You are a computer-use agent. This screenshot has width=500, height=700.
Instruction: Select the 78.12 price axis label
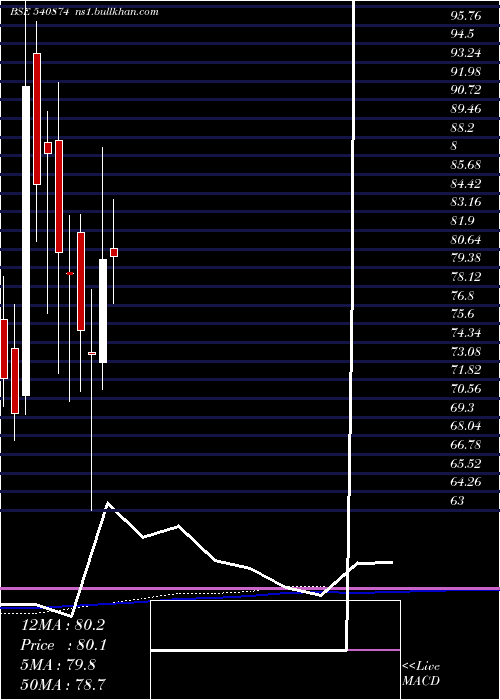pyautogui.click(x=466, y=277)
